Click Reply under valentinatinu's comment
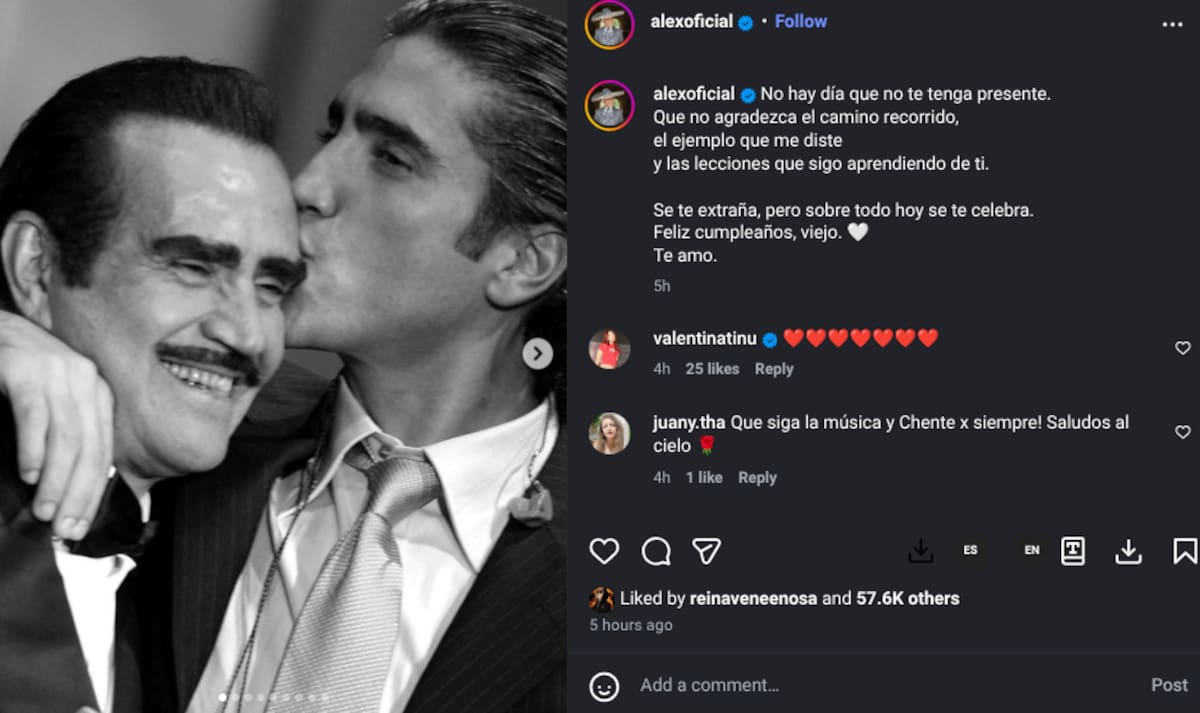 (774, 369)
